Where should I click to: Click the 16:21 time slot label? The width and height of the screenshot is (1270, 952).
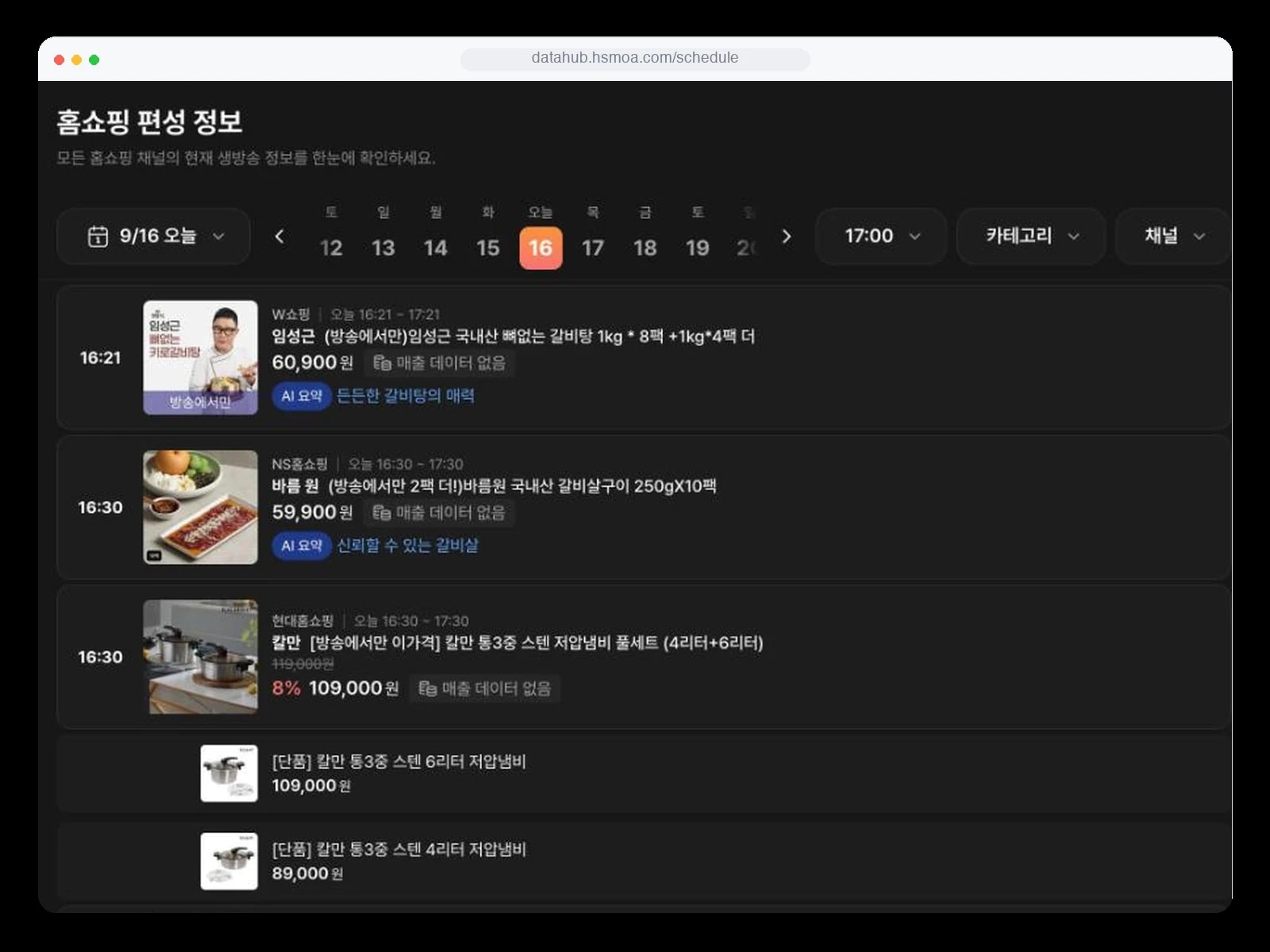(x=100, y=358)
